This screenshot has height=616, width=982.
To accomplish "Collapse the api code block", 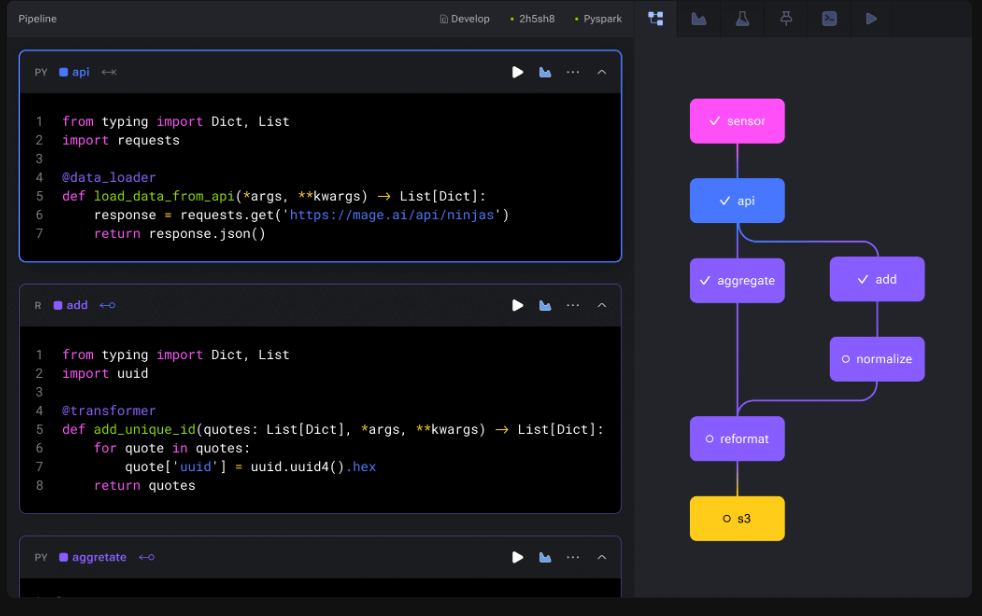I will tap(602, 72).
